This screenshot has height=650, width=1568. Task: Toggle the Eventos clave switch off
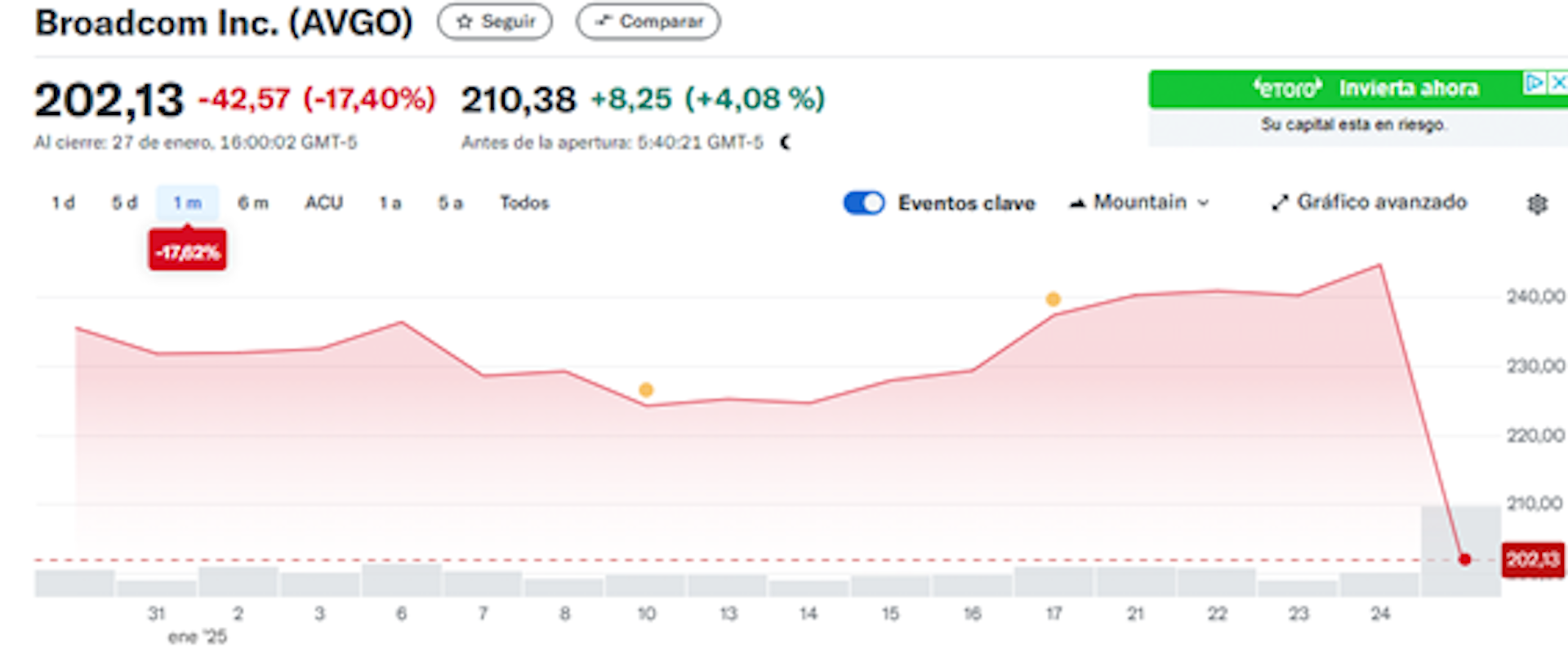coord(863,203)
